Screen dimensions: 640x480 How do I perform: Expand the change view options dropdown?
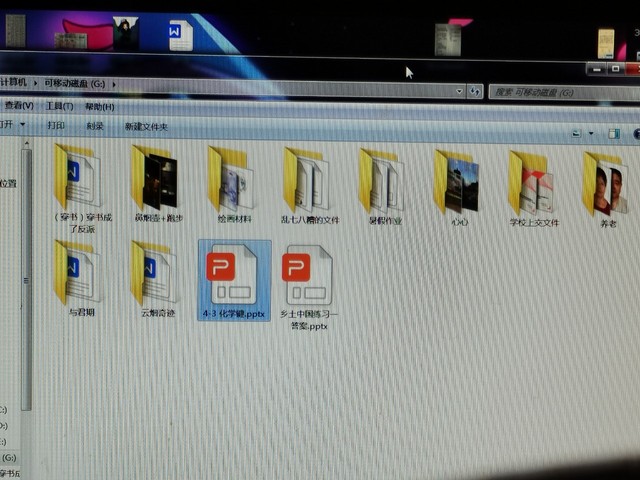(592, 133)
